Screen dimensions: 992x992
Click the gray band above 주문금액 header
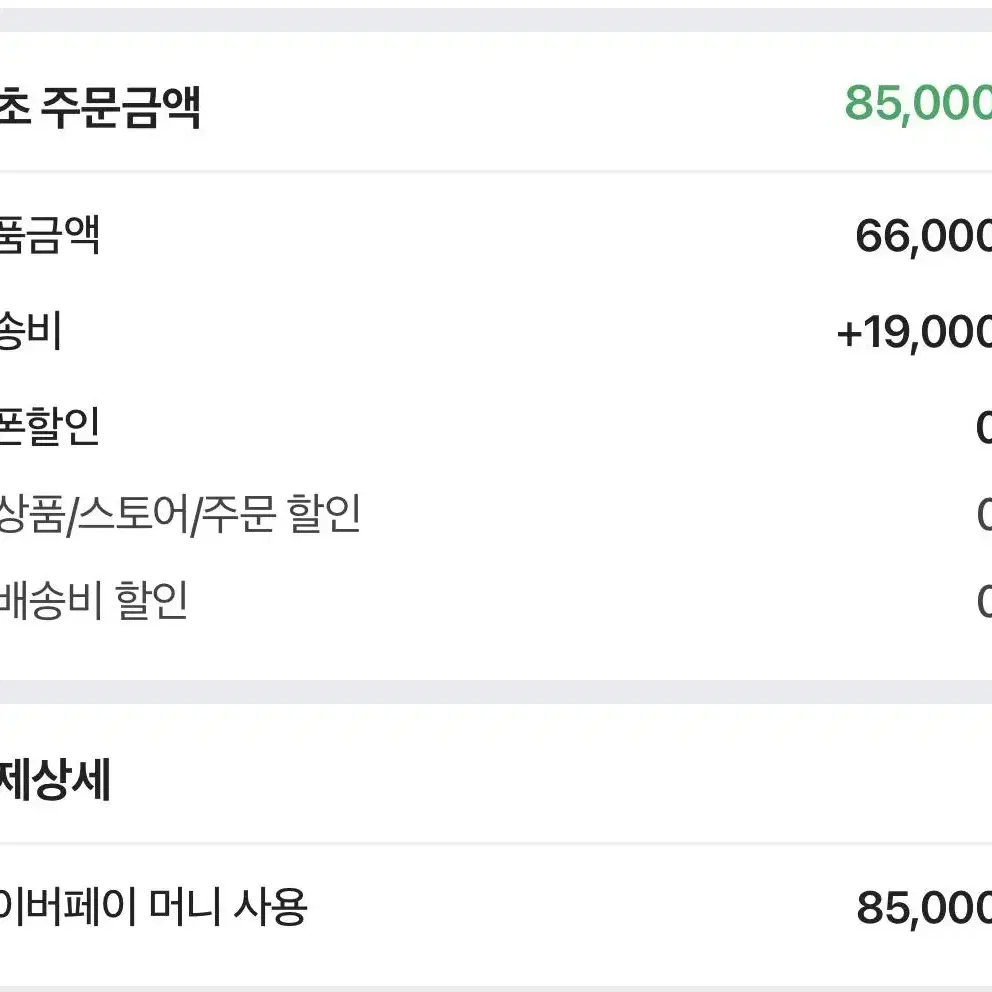(x=496, y=20)
